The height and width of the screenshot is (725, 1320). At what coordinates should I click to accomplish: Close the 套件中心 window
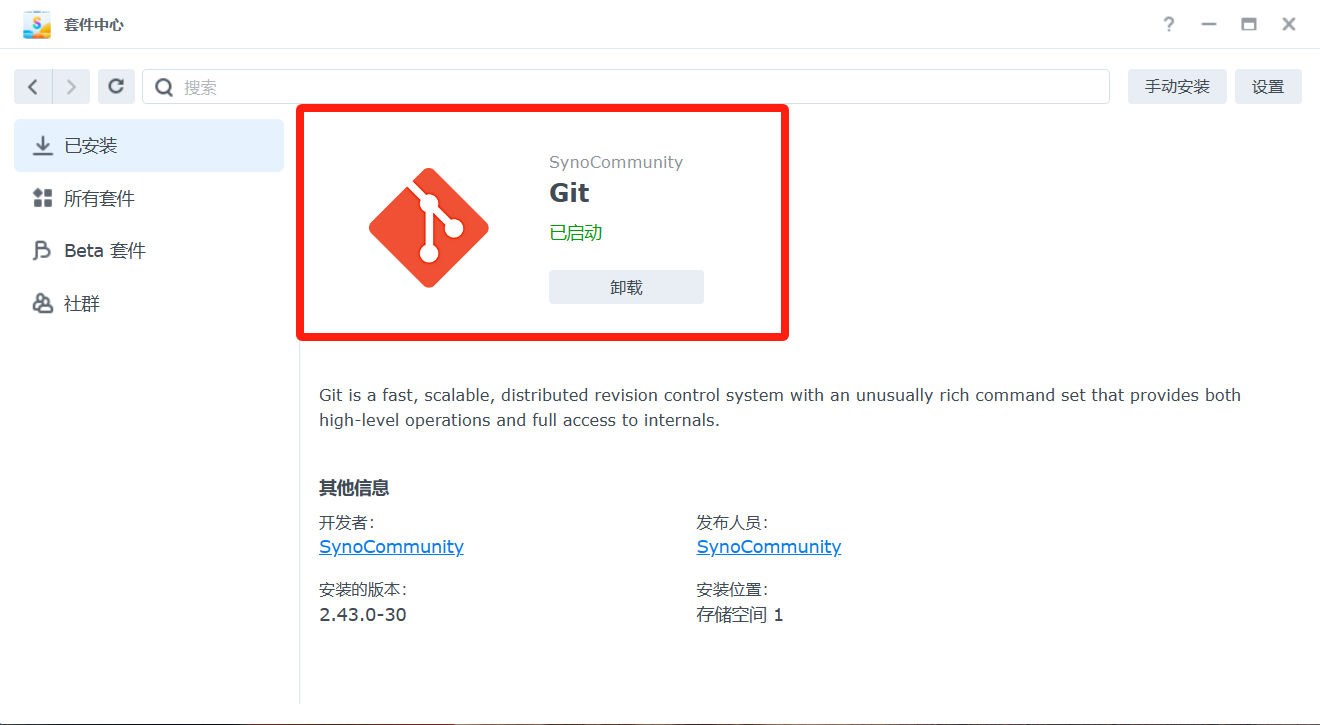pyautogui.click(x=1289, y=24)
